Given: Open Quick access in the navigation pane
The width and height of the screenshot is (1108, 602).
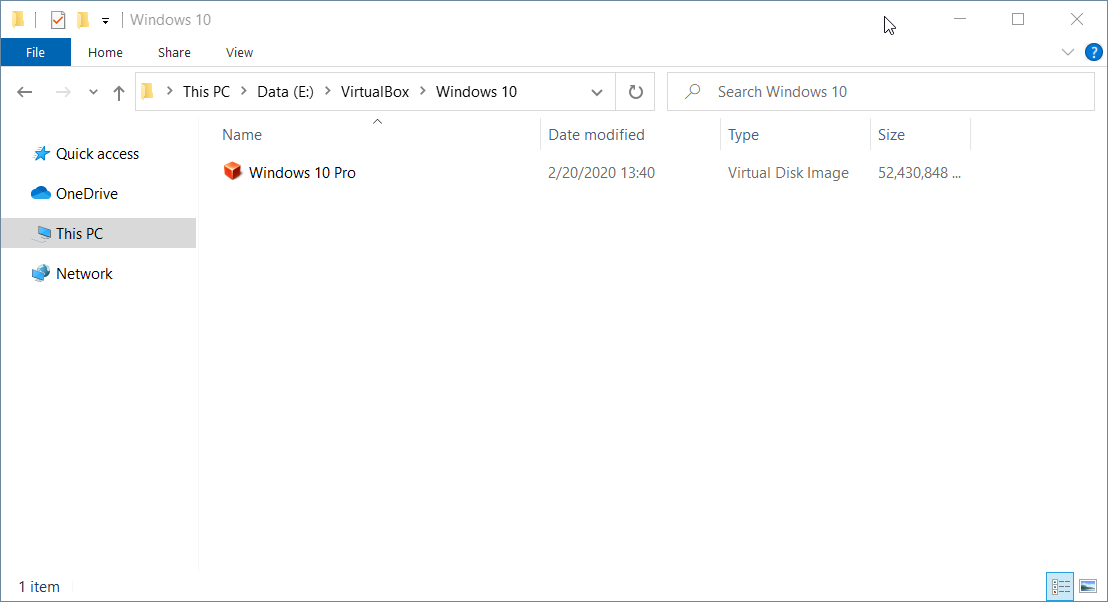Looking at the screenshot, I should [98, 154].
